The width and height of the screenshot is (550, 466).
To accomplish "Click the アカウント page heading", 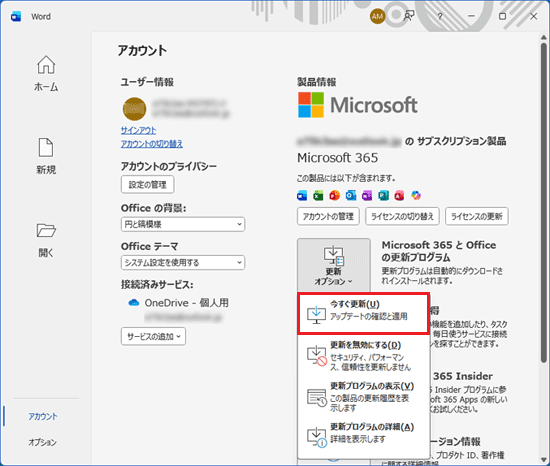I will point(142,50).
